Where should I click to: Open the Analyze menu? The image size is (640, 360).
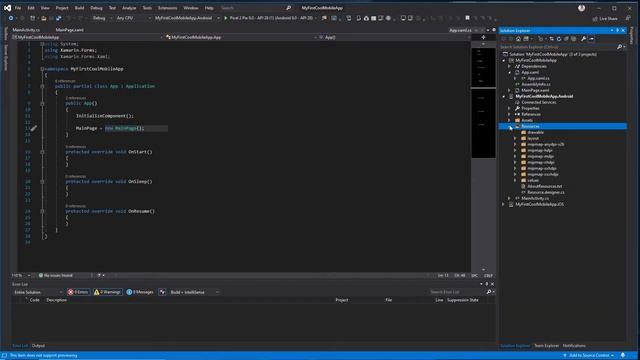coord(129,8)
